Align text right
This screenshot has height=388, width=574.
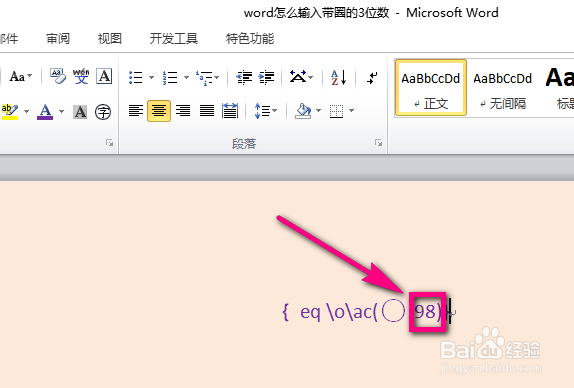183,111
